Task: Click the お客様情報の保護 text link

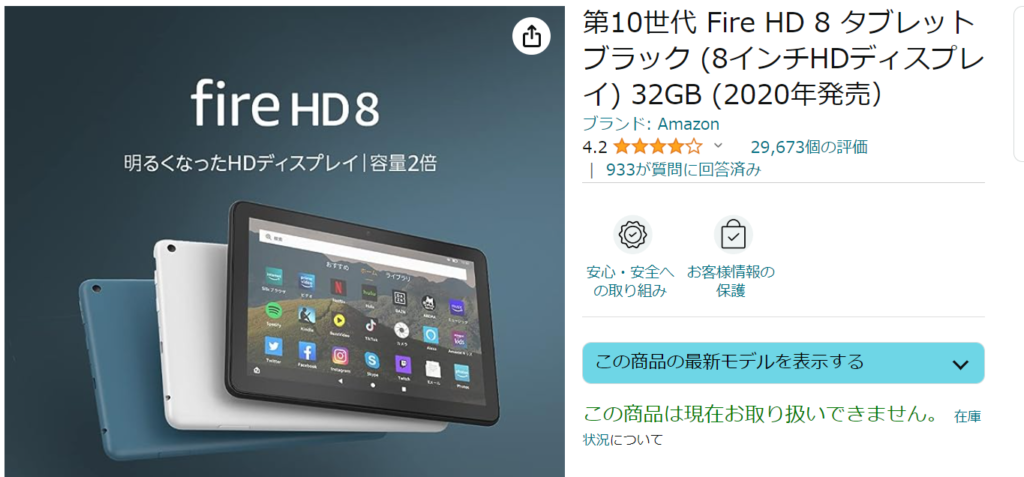Action: tap(731, 282)
